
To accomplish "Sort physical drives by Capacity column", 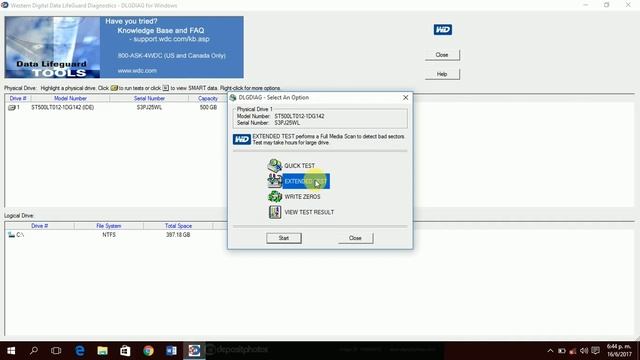I will (x=208, y=98).
